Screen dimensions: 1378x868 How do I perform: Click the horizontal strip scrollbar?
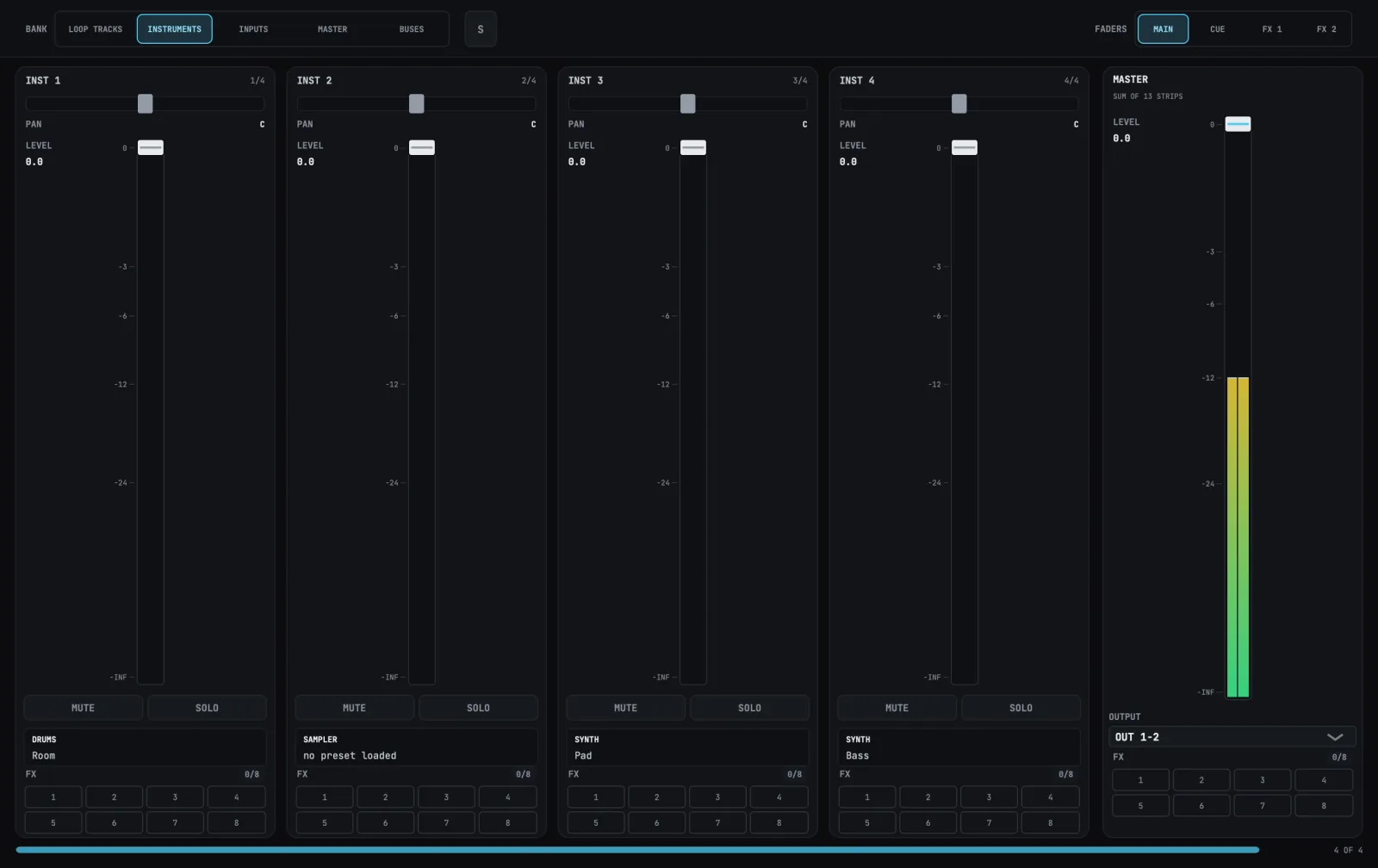pos(637,850)
